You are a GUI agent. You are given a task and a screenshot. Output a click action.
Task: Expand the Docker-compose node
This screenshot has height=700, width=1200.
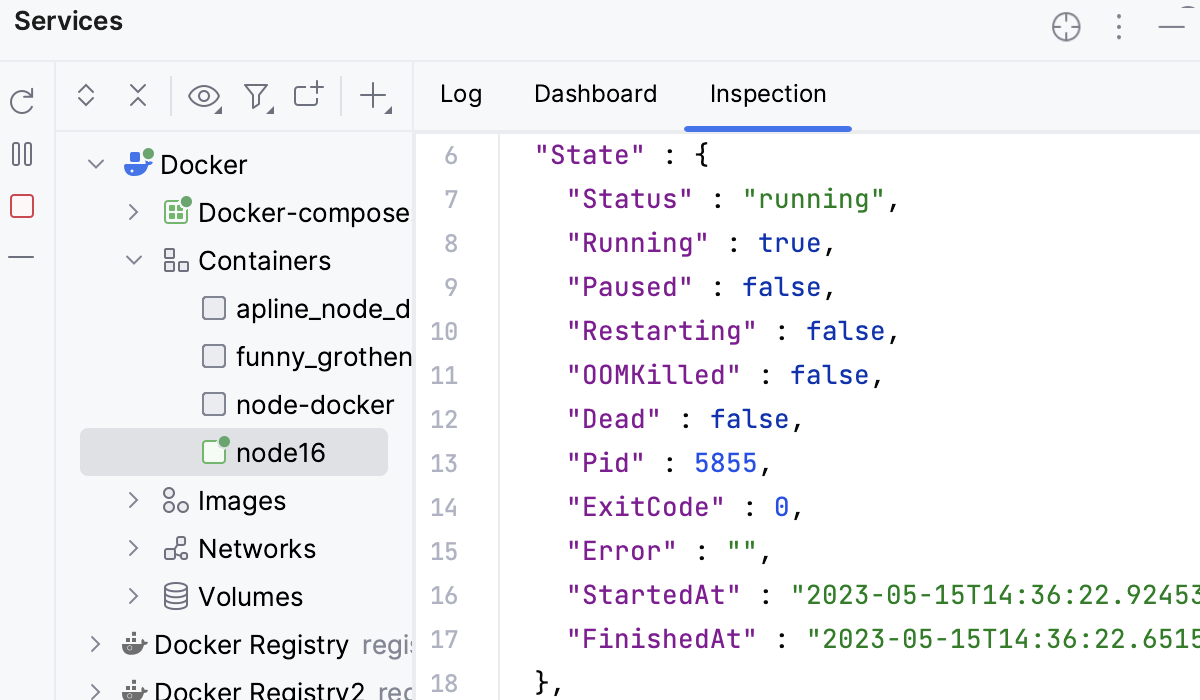[133, 212]
